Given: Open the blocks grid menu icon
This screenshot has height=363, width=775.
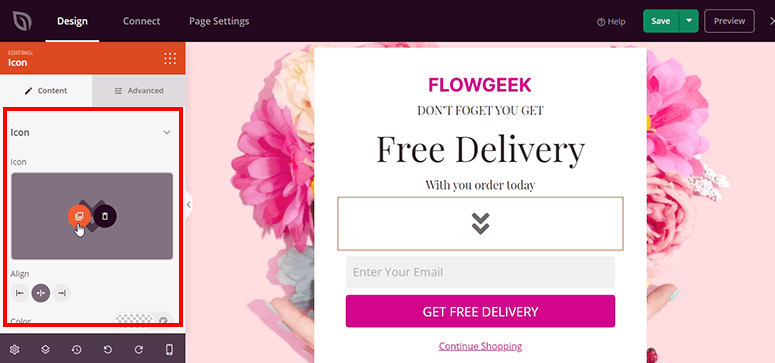Looking at the screenshot, I should 170,58.
